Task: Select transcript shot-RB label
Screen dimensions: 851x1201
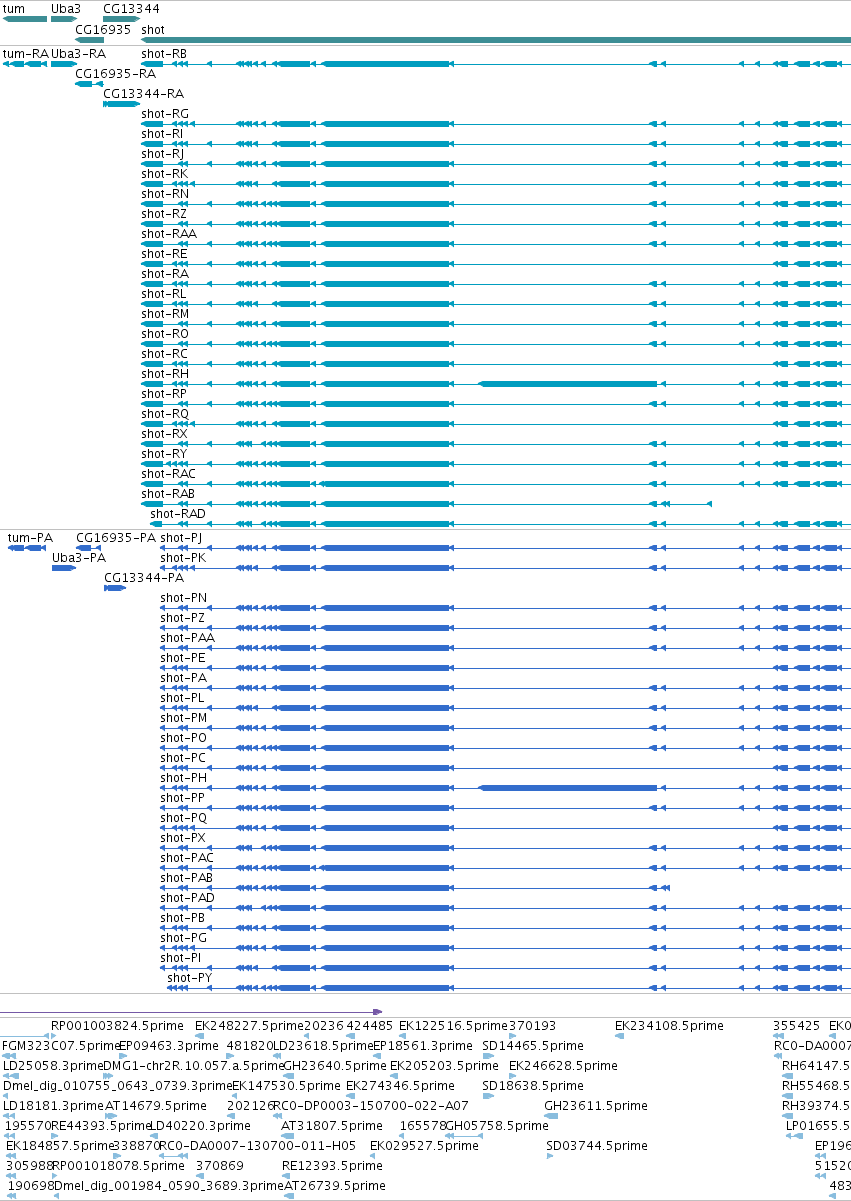Action: [163, 54]
